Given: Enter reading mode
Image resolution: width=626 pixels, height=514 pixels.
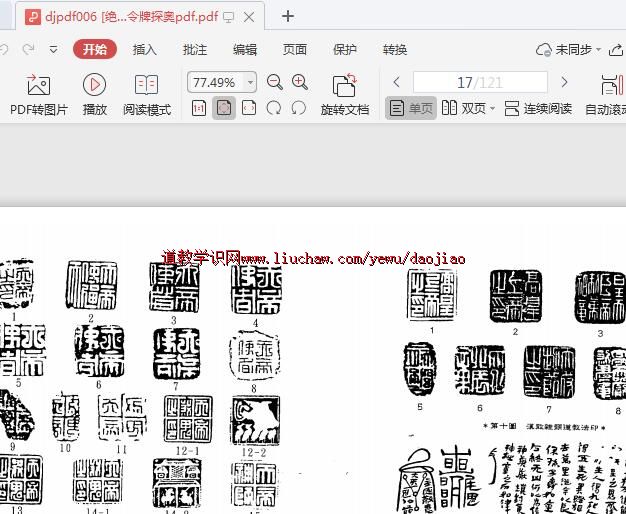Looking at the screenshot, I should click(x=147, y=95).
